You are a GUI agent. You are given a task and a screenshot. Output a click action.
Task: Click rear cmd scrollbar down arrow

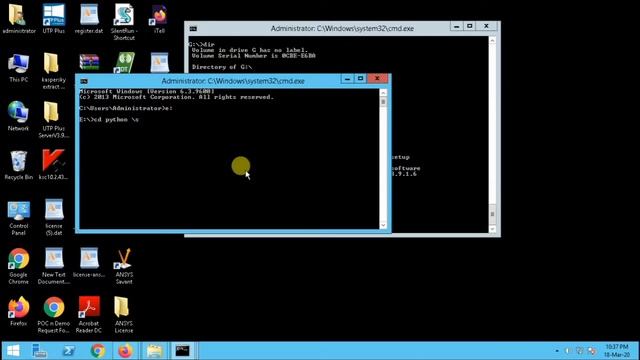pyautogui.click(x=492, y=229)
